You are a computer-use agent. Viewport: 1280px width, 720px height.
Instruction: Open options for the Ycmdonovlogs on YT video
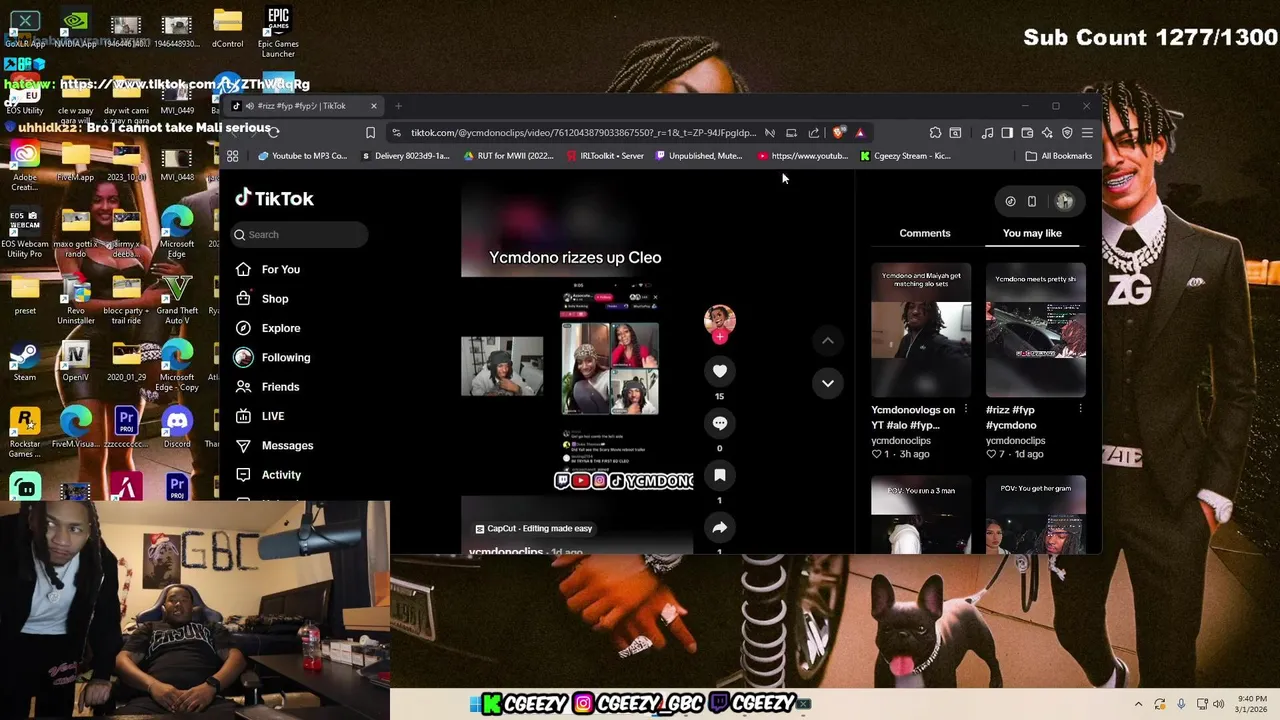pos(965,409)
